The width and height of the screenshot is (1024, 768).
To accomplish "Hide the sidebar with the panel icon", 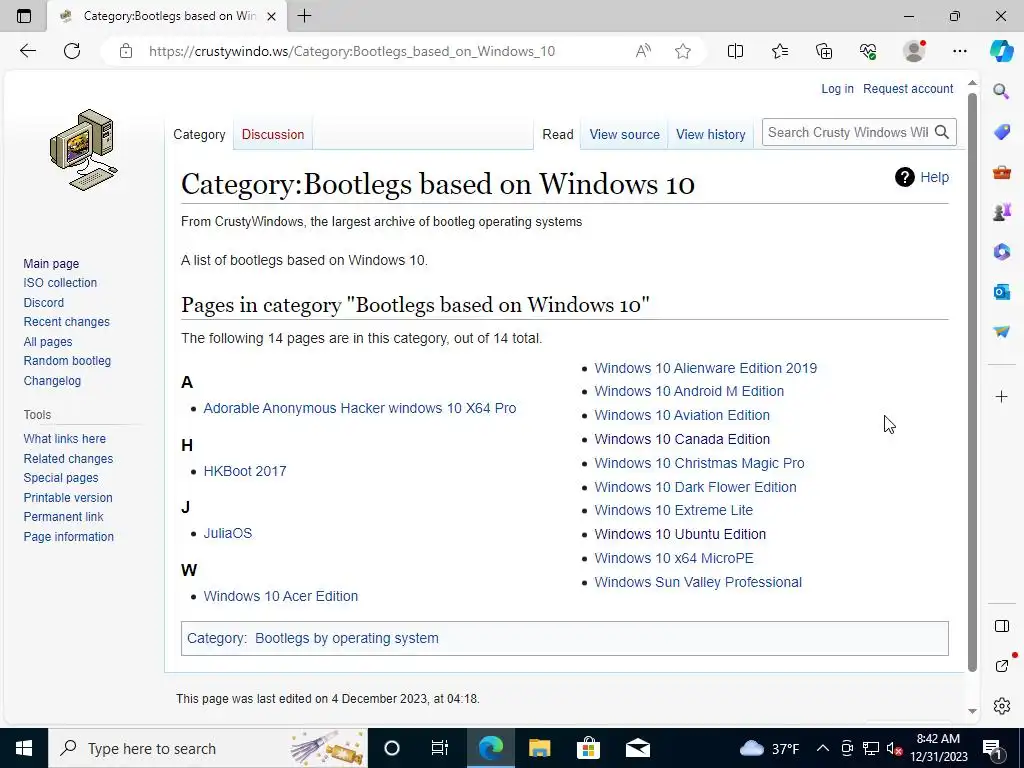I will click(1002, 626).
